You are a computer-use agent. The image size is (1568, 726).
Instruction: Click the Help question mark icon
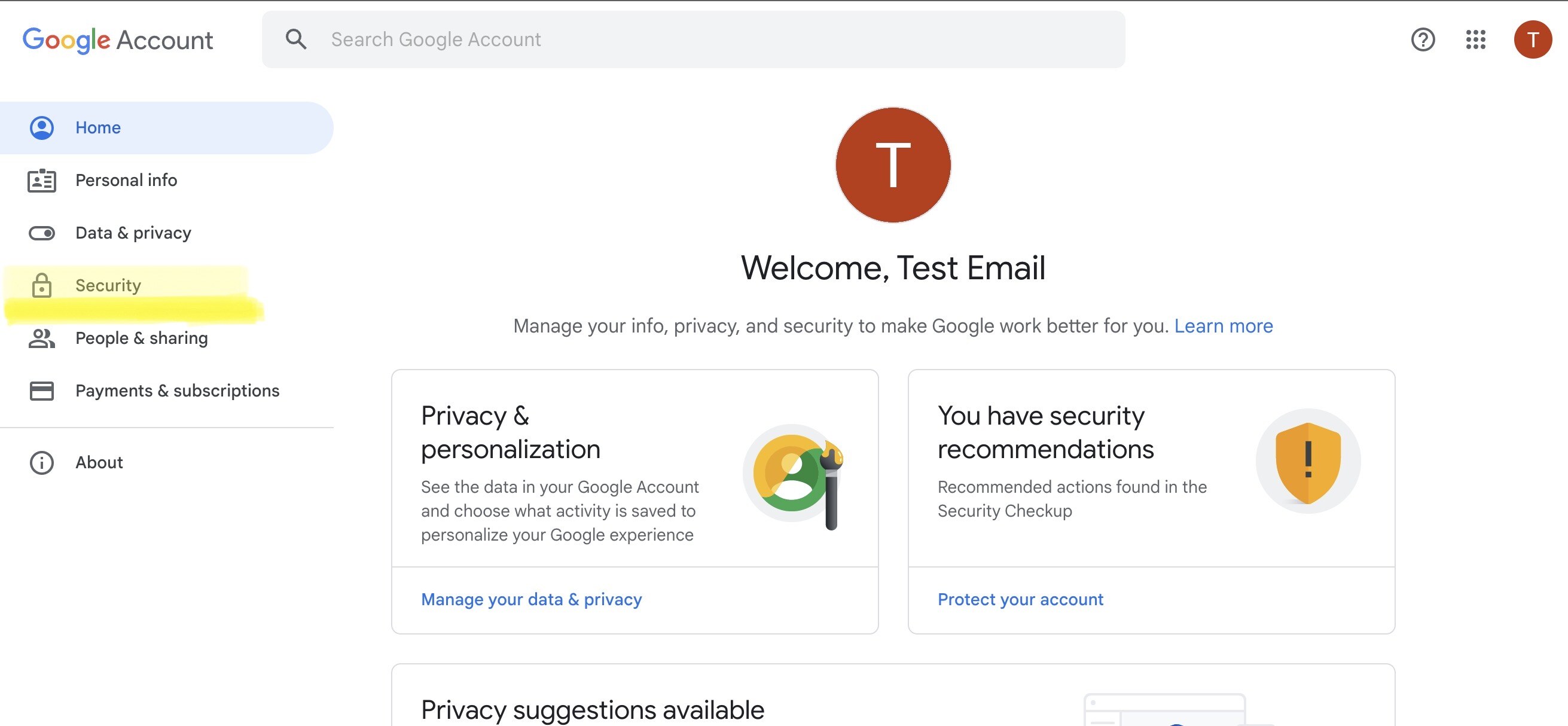1423,40
